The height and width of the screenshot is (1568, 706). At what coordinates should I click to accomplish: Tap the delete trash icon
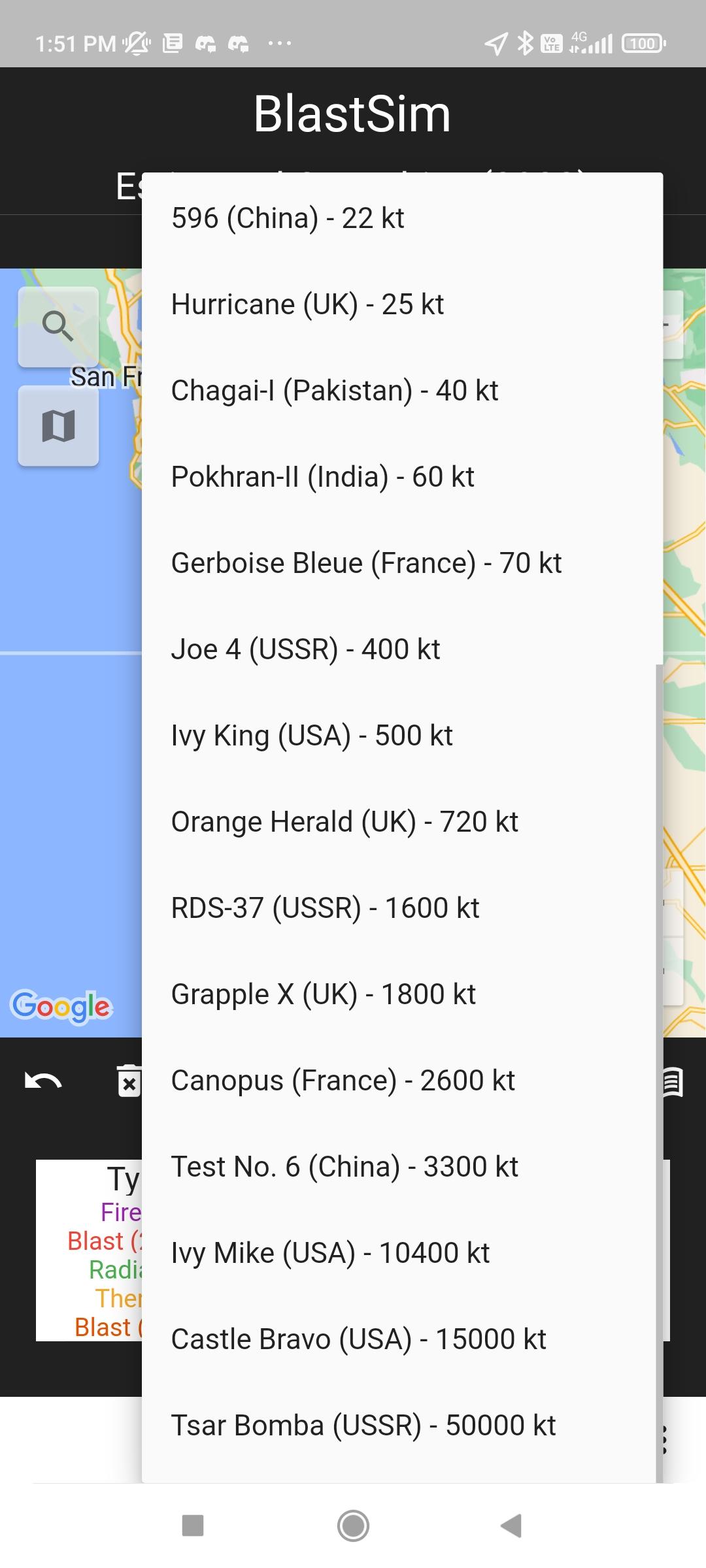[x=128, y=1081]
